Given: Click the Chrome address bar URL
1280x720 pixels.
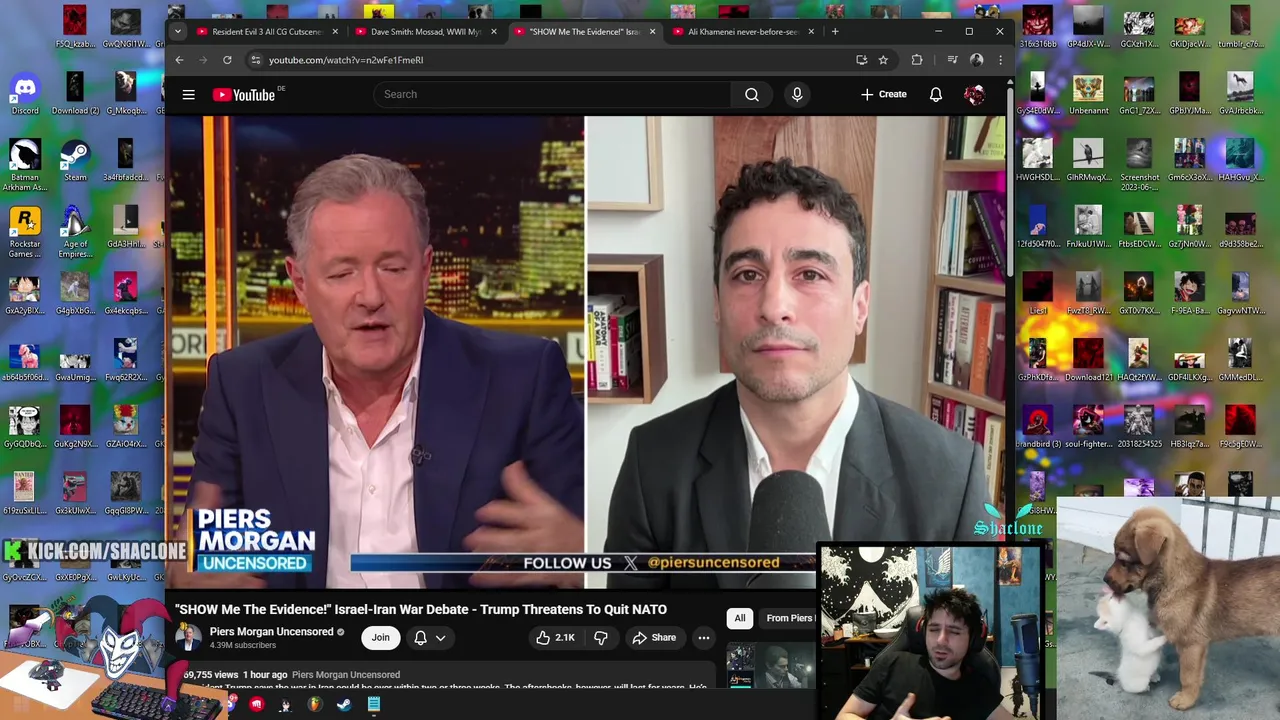Looking at the screenshot, I should 346,60.
